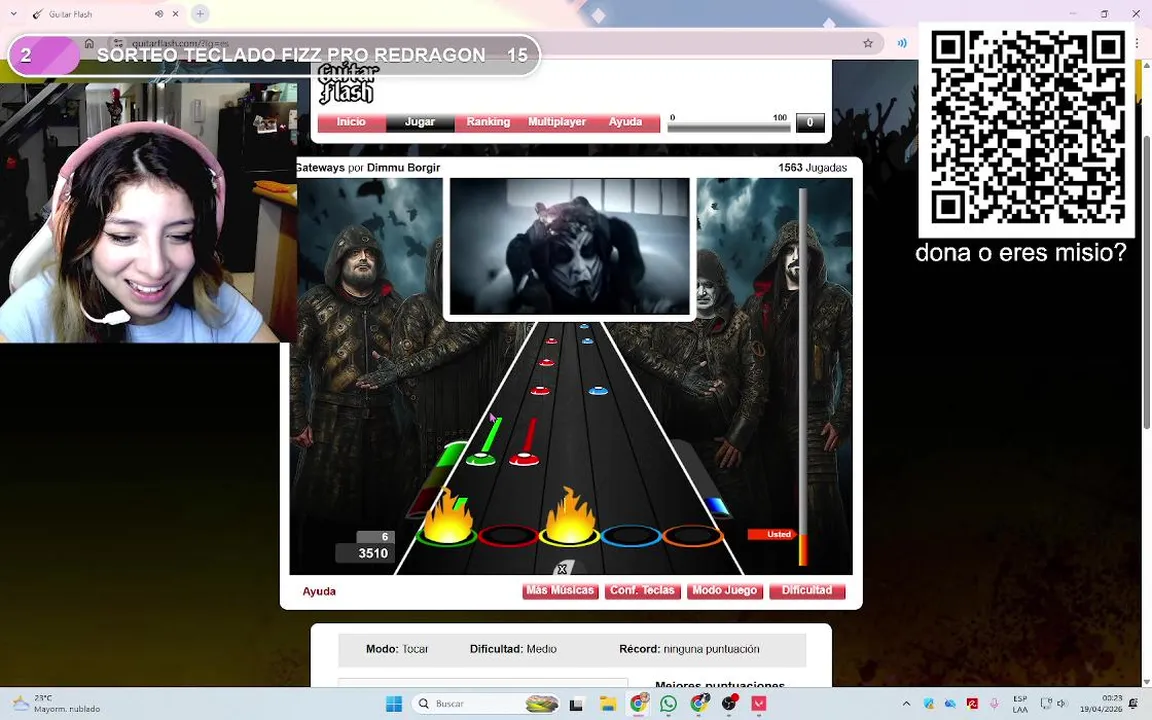Open the Windows Start menu

[x=394, y=704]
